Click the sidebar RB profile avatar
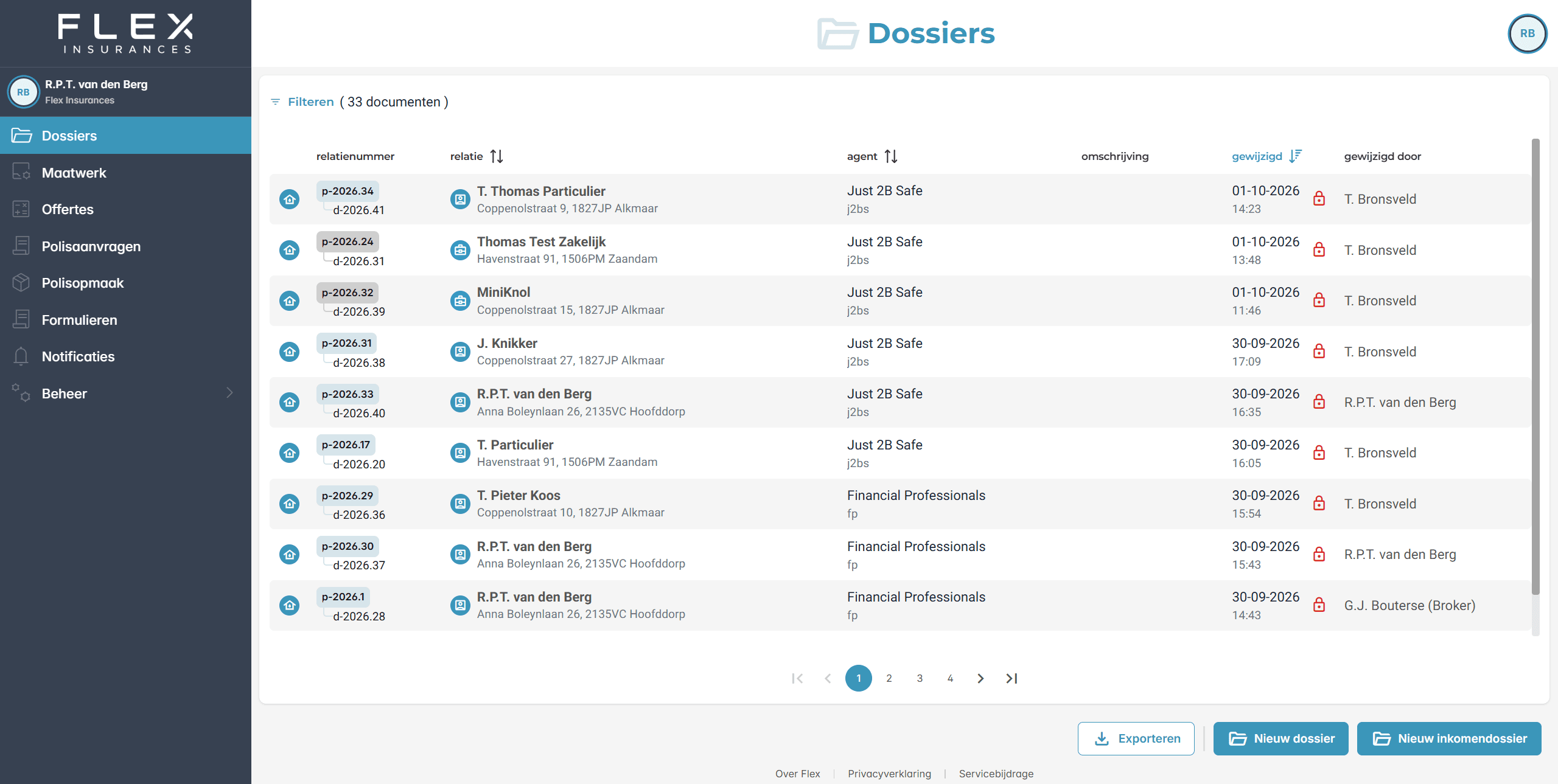 coord(23,92)
